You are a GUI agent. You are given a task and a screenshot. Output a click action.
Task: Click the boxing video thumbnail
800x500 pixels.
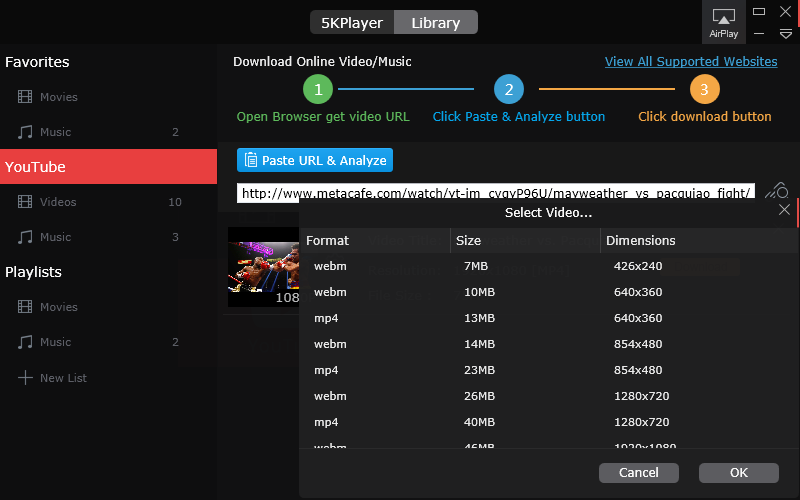tap(263, 267)
